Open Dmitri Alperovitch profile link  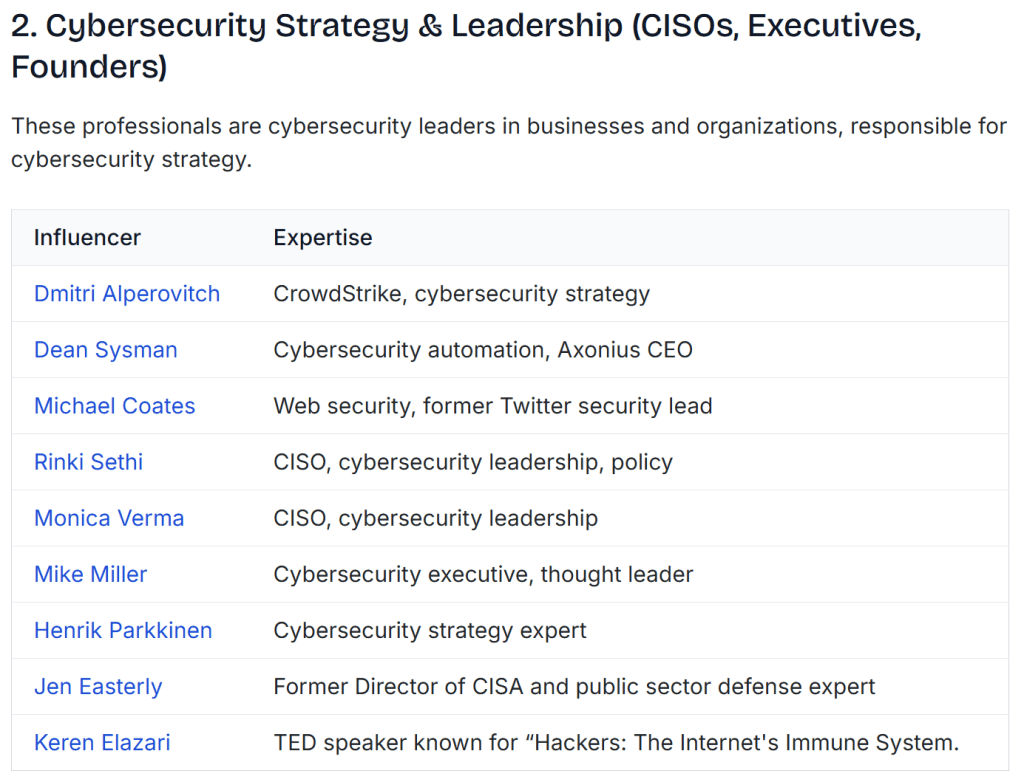[x=127, y=294]
